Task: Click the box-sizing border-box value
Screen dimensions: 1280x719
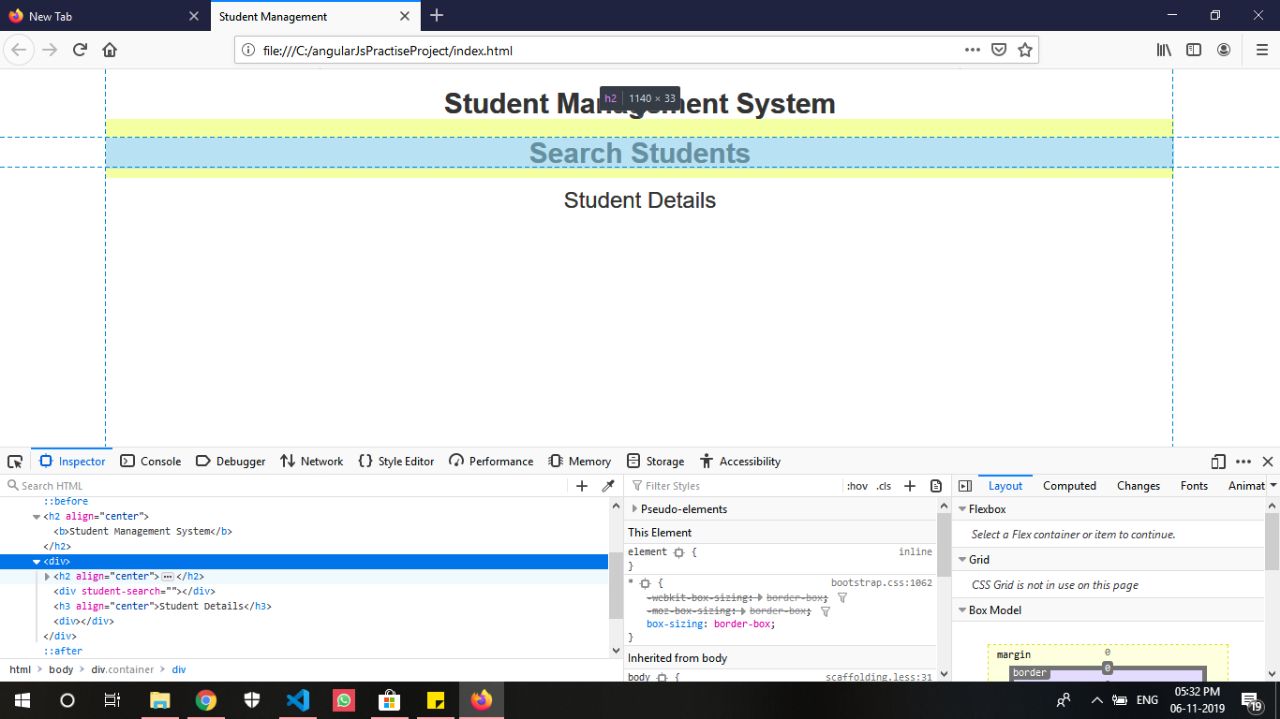Action: point(744,624)
